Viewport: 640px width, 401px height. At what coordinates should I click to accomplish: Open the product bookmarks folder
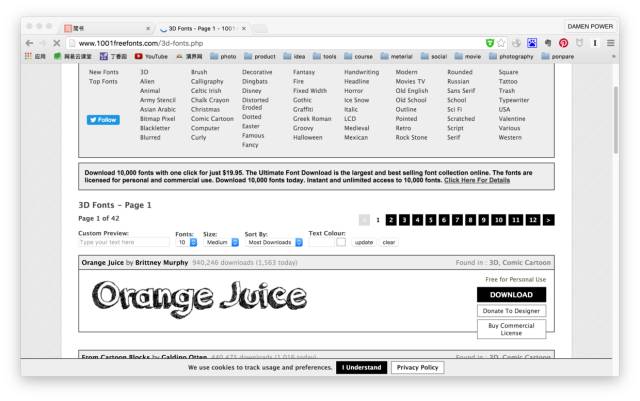click(260, 56)
